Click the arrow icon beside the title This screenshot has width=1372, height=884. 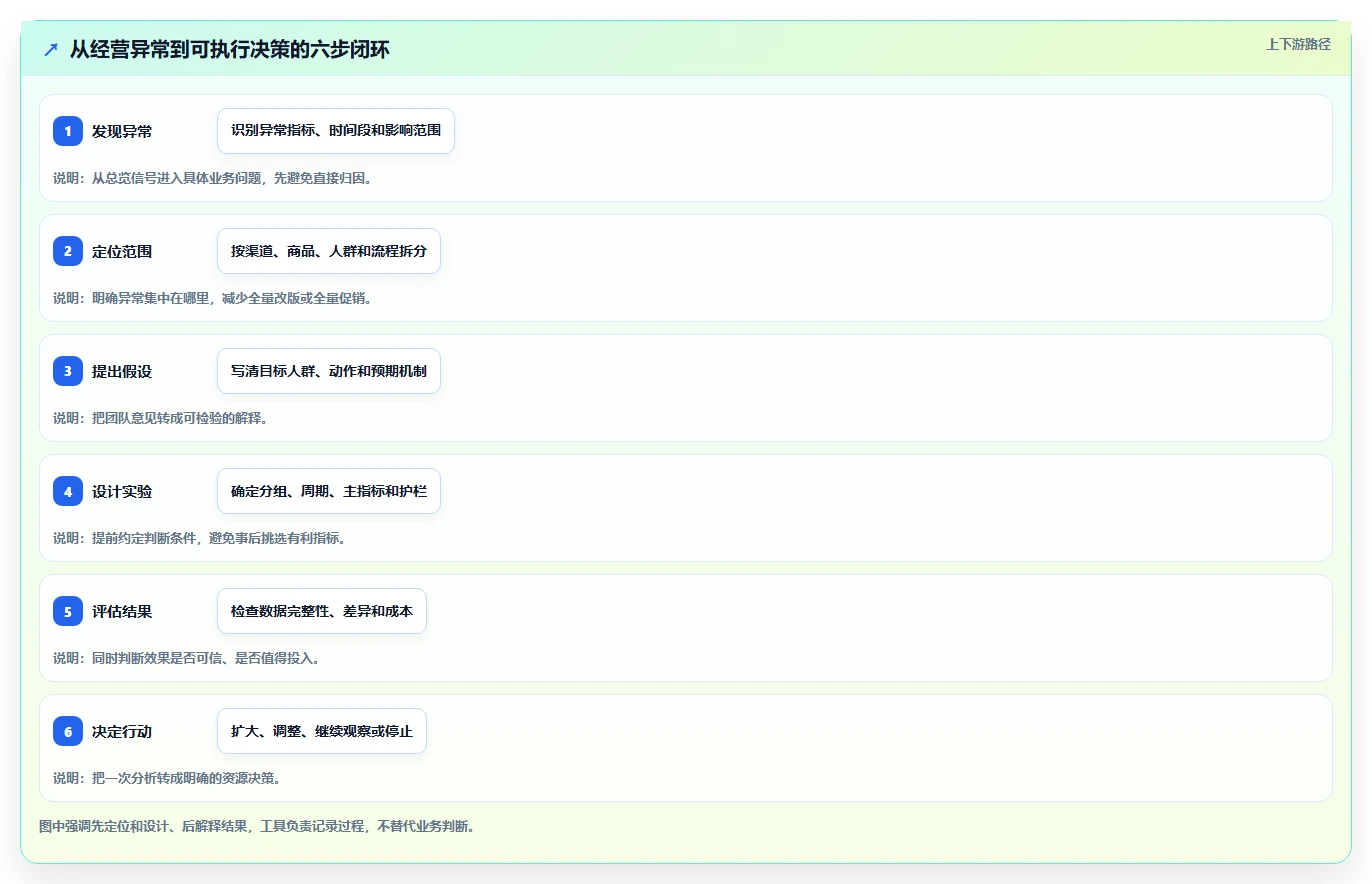pos(51,49)
